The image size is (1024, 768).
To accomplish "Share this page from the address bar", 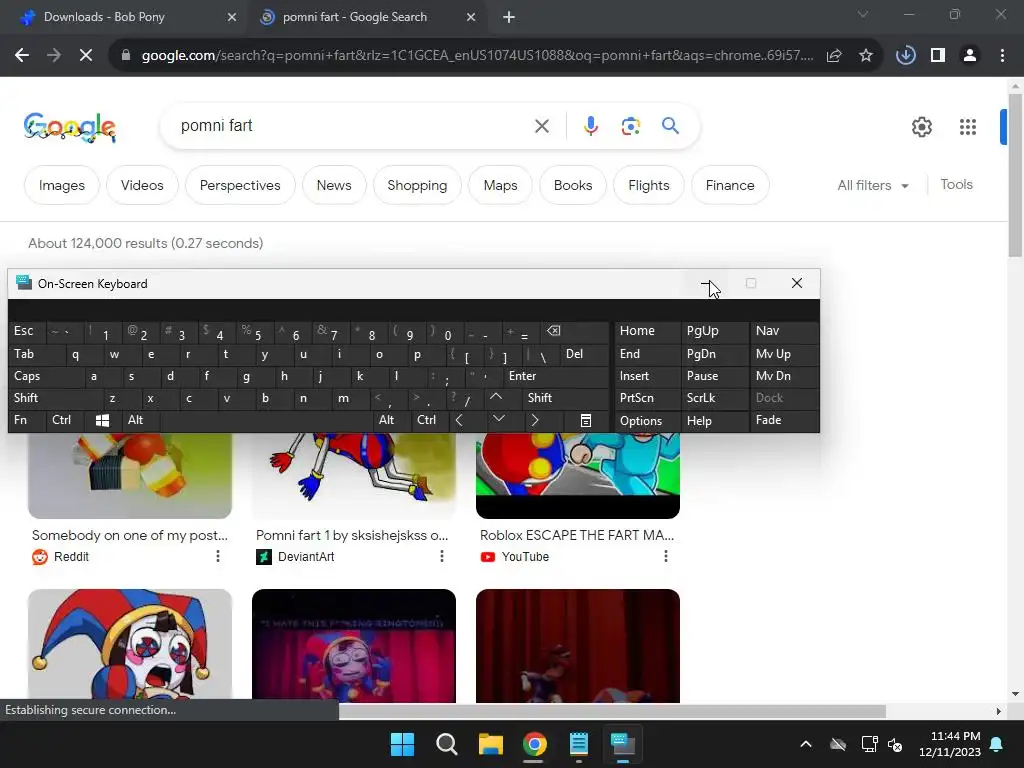I will 834,56.
